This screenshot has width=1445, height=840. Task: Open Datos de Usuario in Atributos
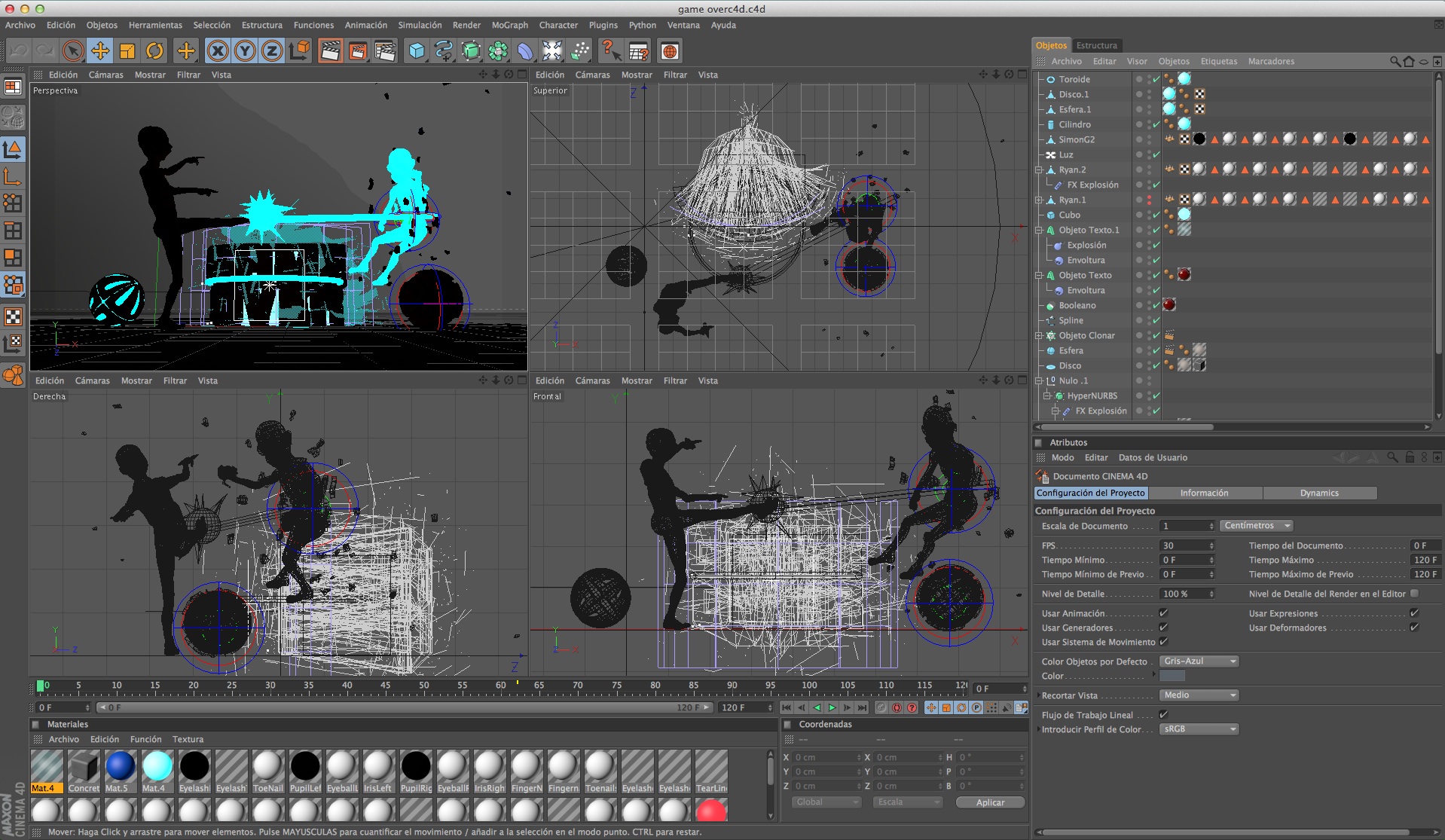[x=1153, y=457]
